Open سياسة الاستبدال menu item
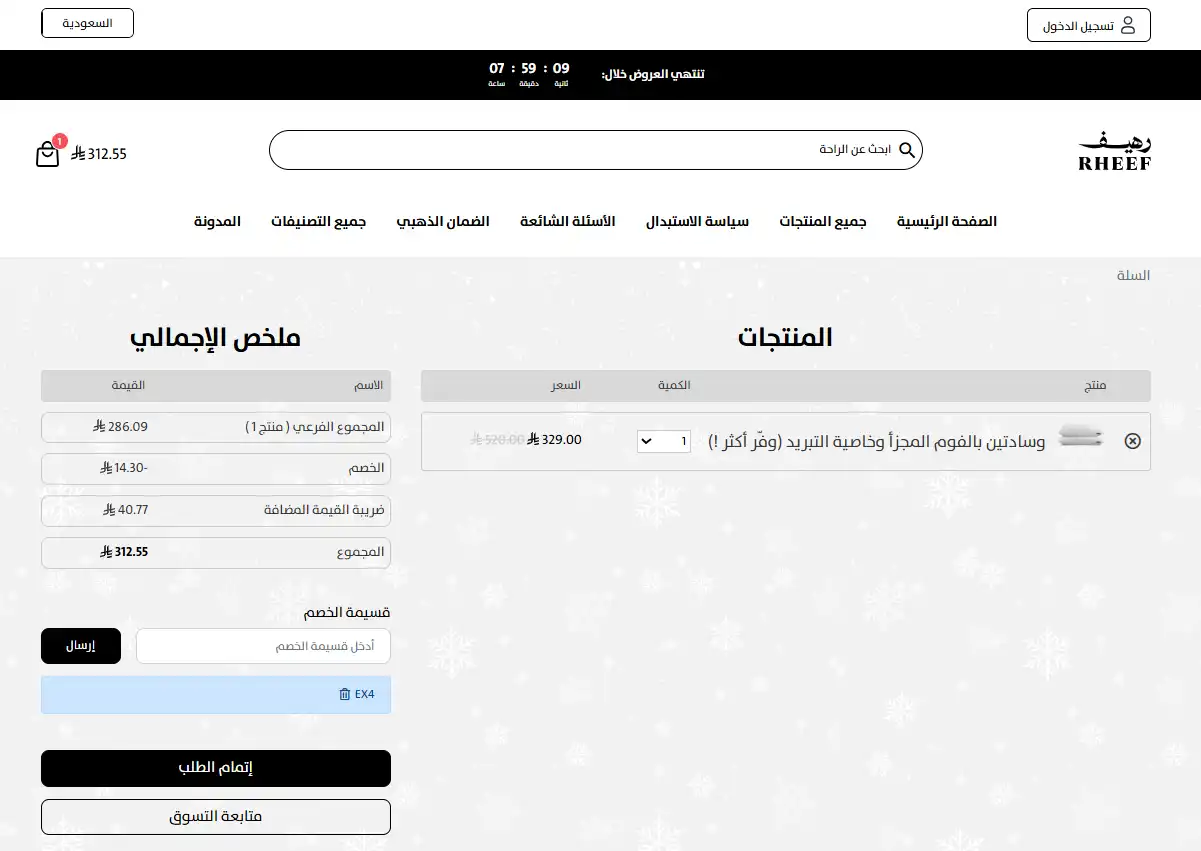Screen dimensions: 1201x851 coord(697,221)
